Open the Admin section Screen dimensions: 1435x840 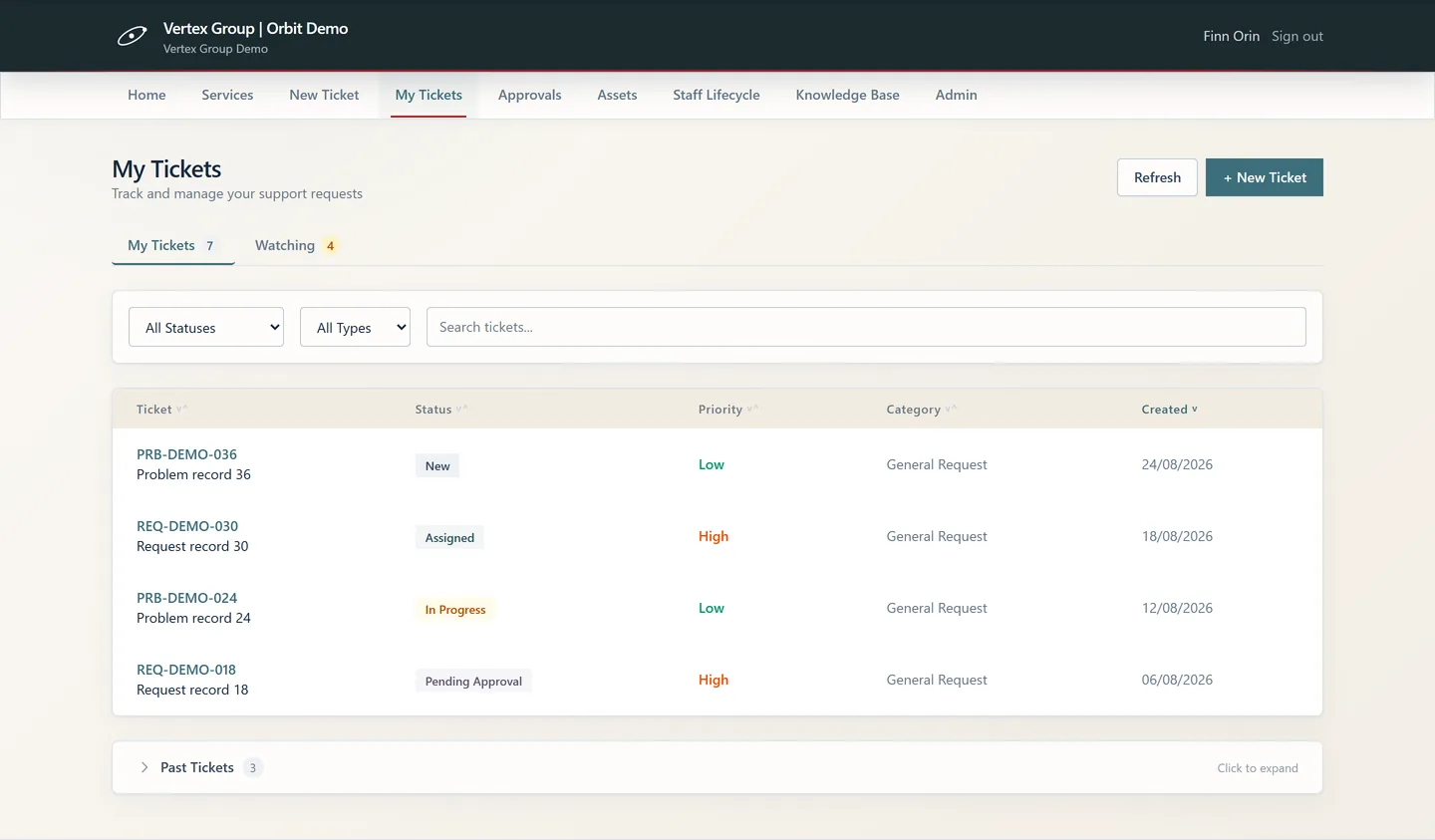point(956,95)
